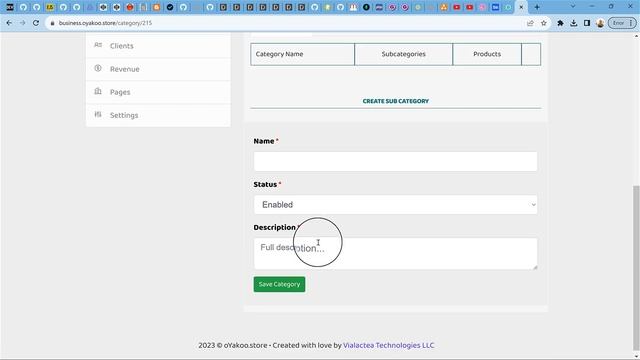Click the Category Name column header
This screenshot has height=360, width=640.
(302, 54)
